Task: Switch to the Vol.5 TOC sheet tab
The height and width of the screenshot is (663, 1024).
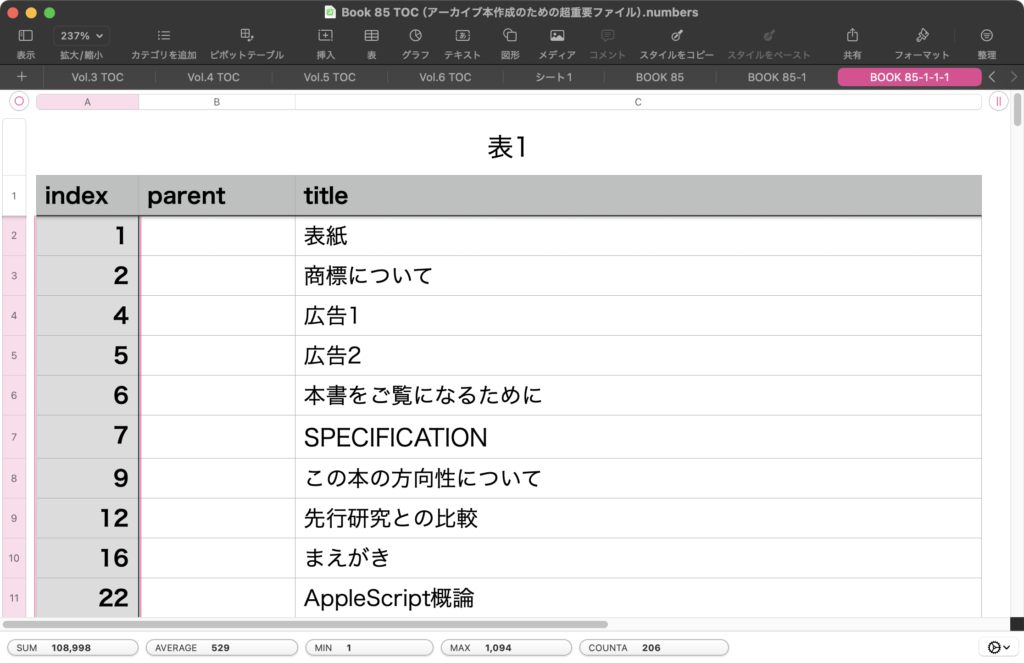Action: point(329,77)
